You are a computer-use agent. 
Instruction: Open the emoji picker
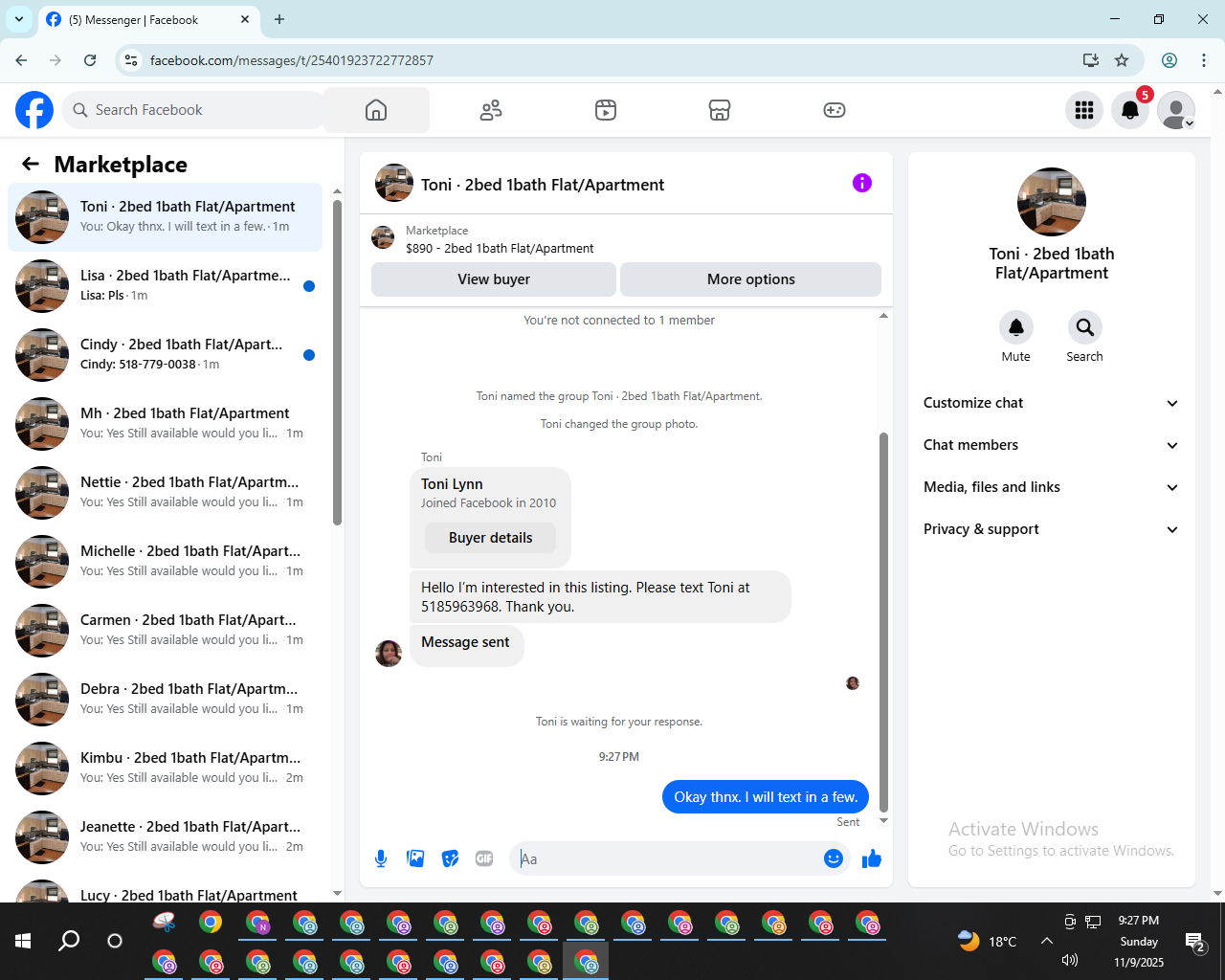tap(834, 858)
